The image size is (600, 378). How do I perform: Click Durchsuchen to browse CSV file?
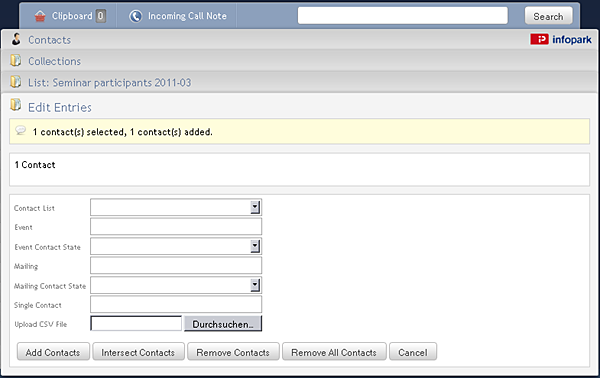point(223,324)
